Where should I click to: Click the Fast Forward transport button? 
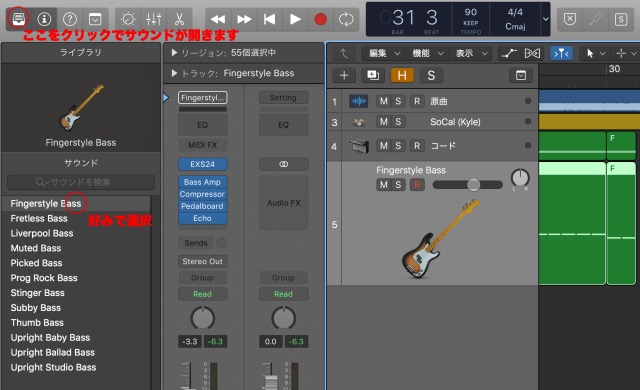(244, 19)
